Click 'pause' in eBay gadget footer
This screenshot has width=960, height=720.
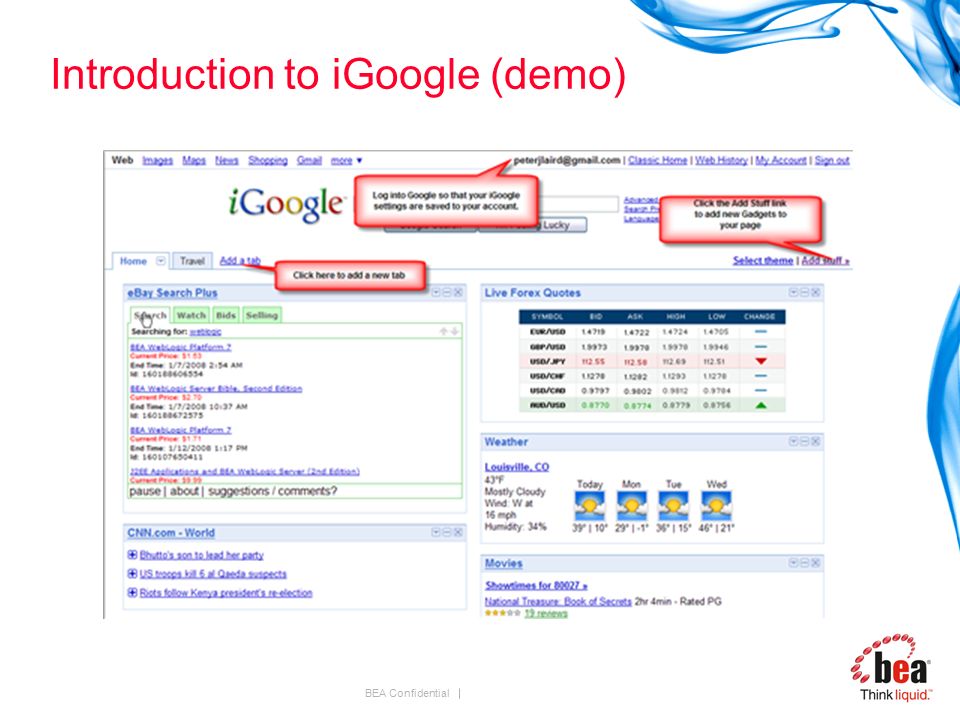pyautogui.click(x=144, y=491)
